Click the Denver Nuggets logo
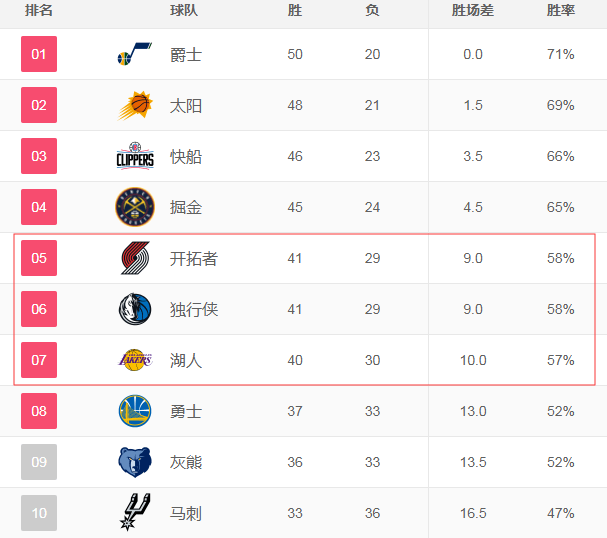The width and height of the screenshot is (607, 538). click(x=135, y=207)
